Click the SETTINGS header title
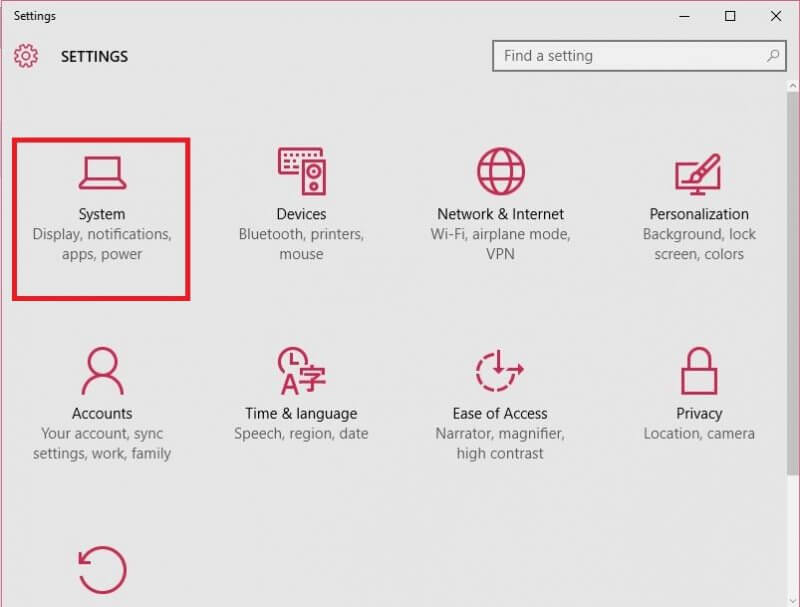 (94, 56)
